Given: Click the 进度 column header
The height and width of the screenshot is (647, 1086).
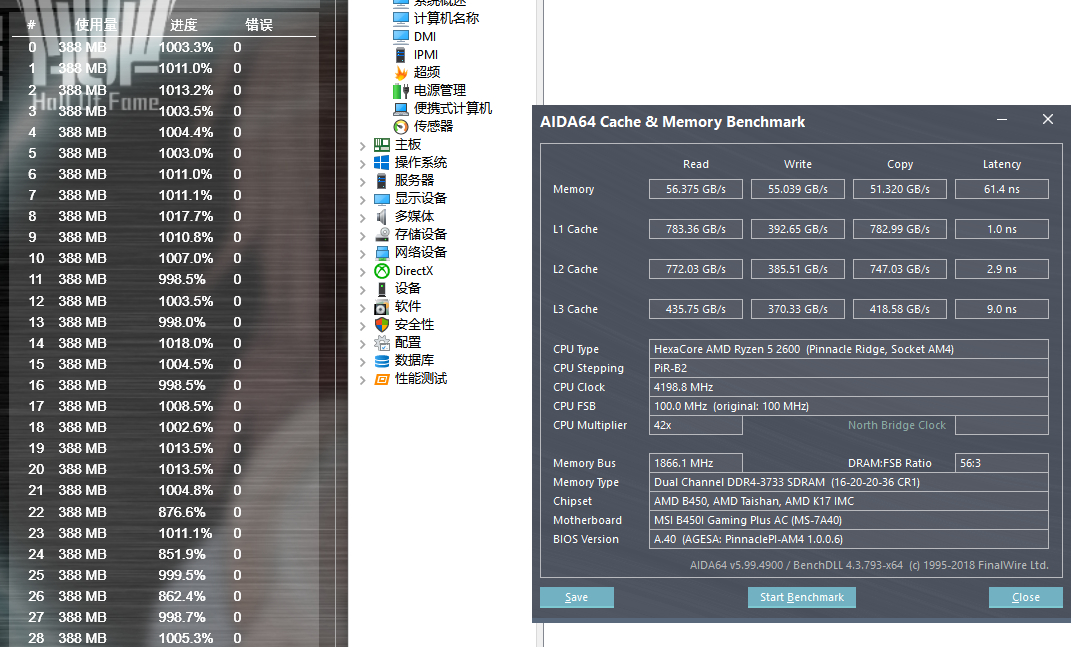Looking at the screenshot, I should point(184,25).
